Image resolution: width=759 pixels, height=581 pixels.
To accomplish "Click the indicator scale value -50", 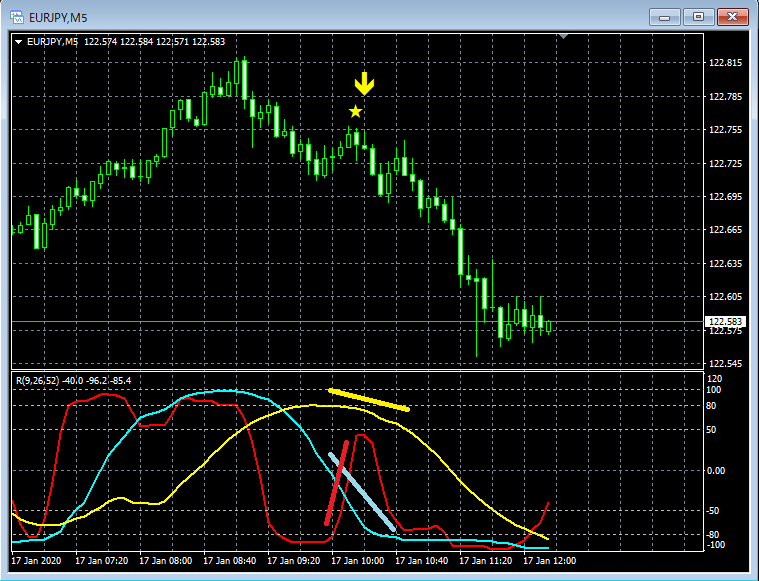I will click(714, 511).
